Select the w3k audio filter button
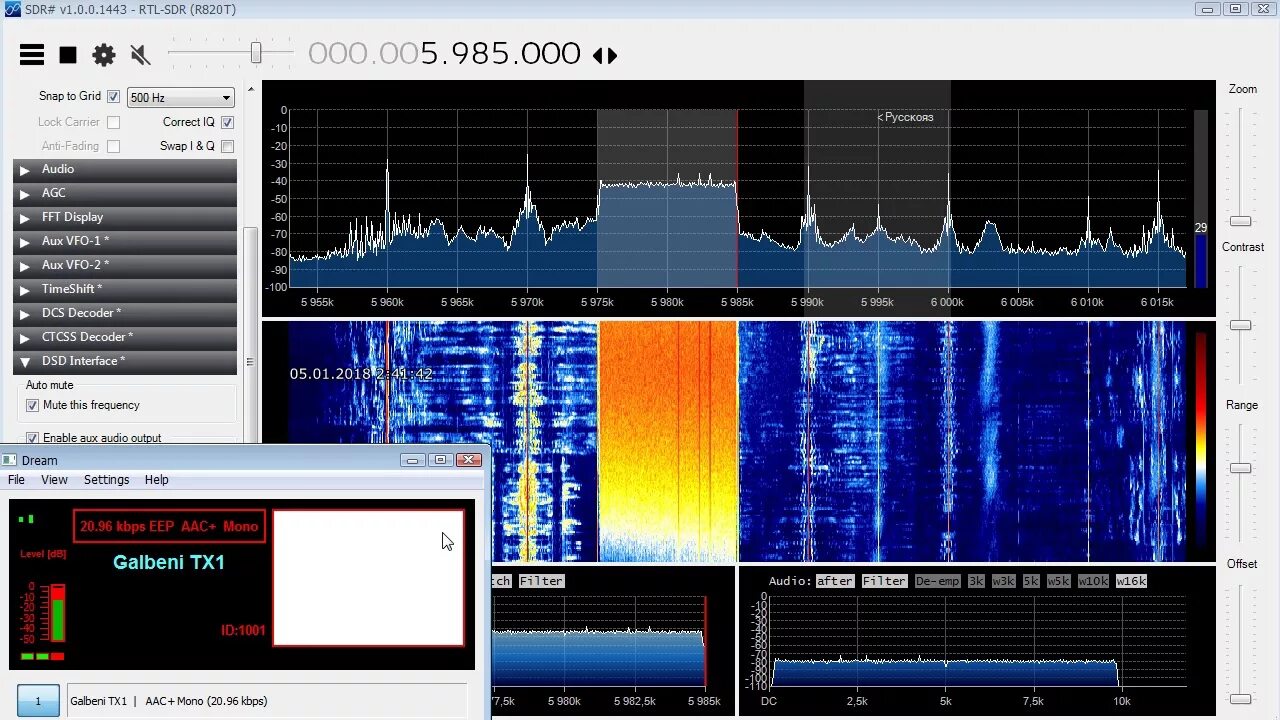Image resolution: width=1280 pixels, height=720 pixels. [x=1004, y=581]
